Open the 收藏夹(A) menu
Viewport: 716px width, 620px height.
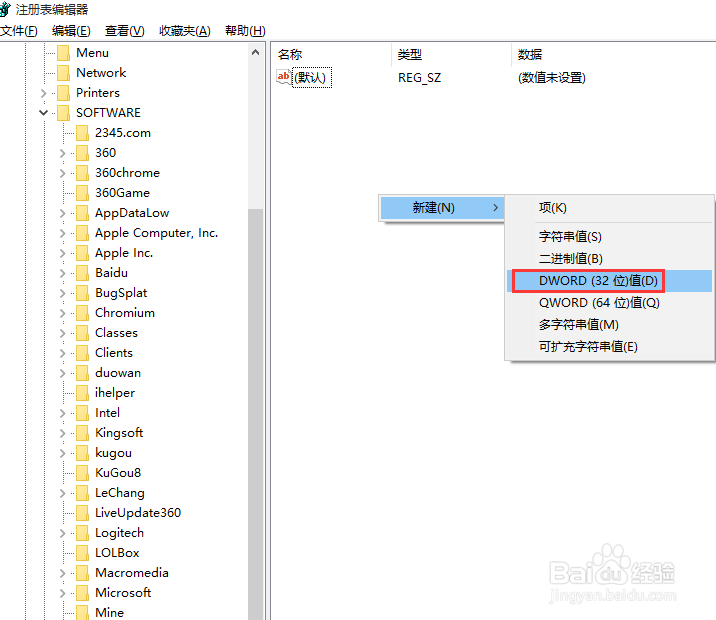[x=185, y=31]
